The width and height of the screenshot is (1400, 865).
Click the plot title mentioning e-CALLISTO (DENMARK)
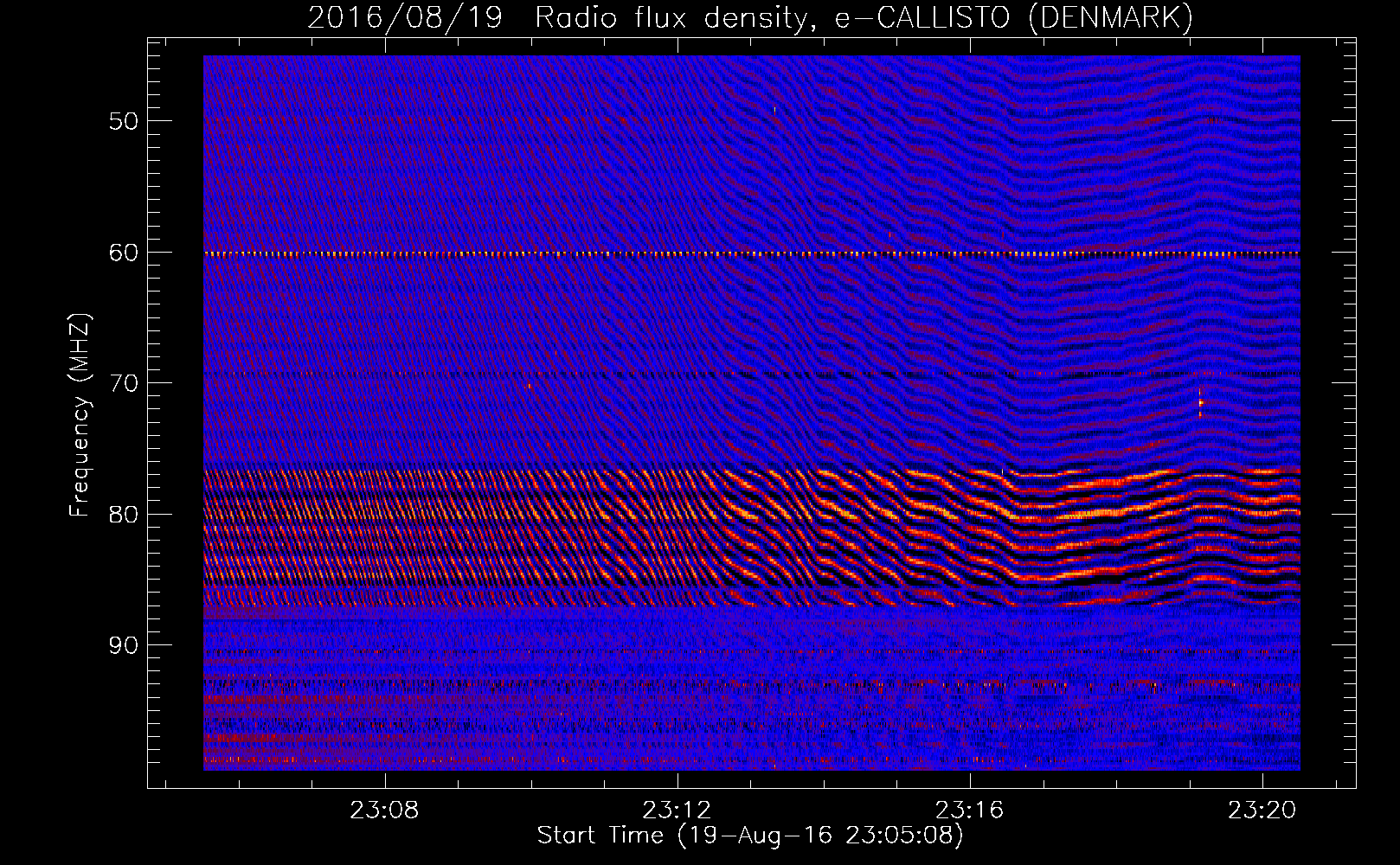750,18
